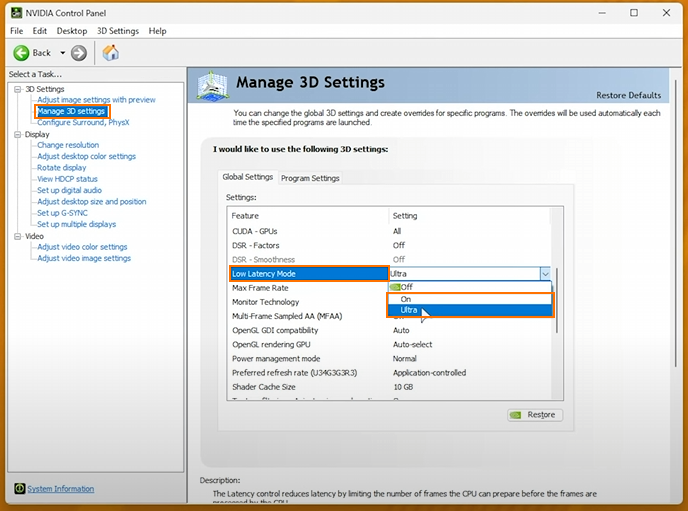Select the Max Frame Rate row

point(309,288)
